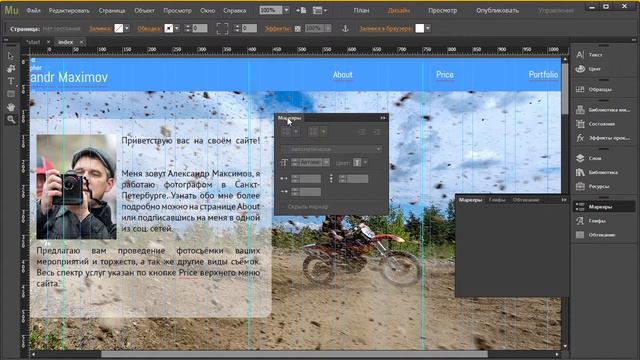640x360 pixels.
Task: Open the bullet color dropdown in the Маркеры panel
Action: pyautogui.click(x=365, y=162)
